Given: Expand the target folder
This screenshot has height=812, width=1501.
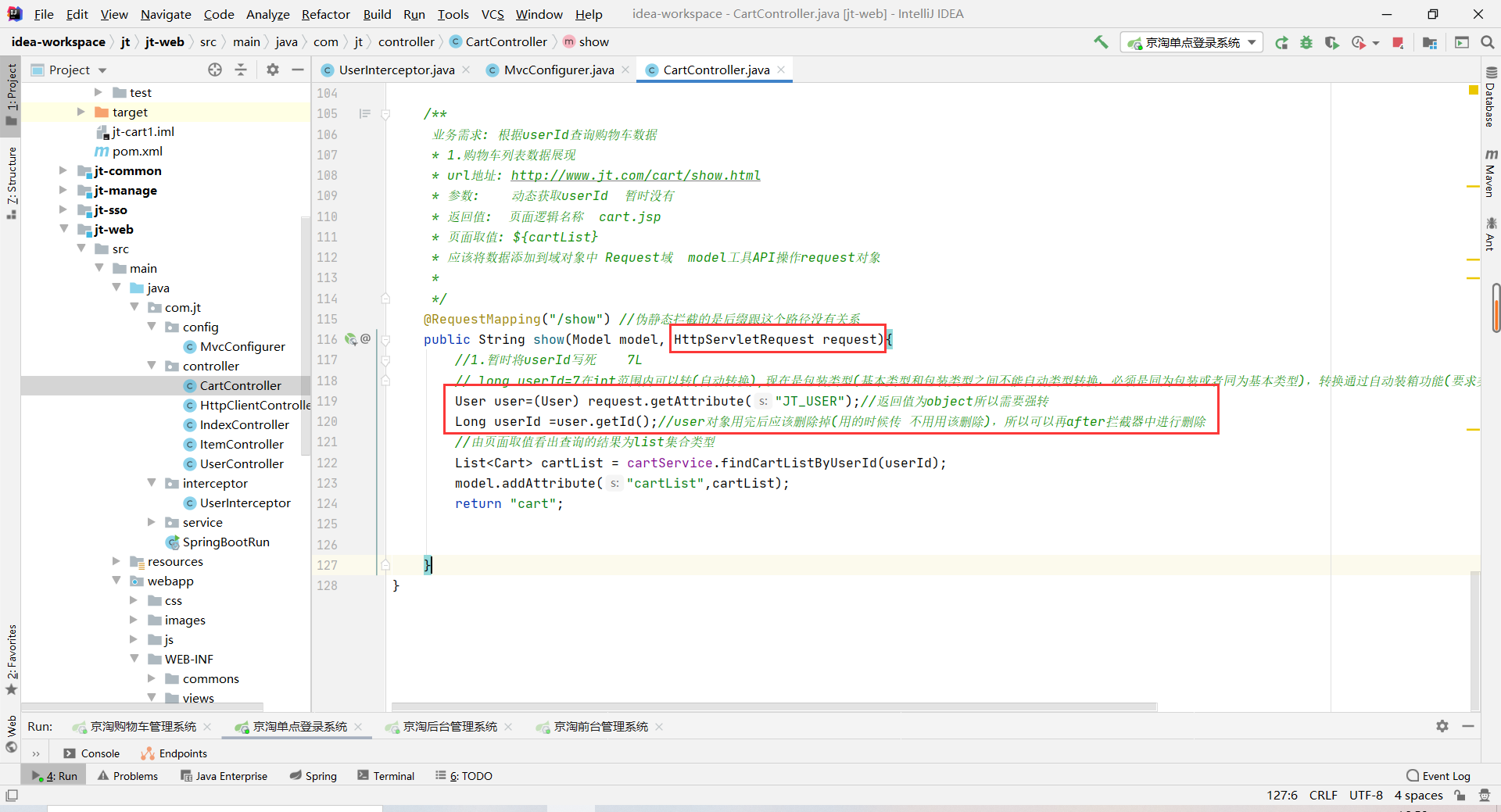Looking at the screenshot, I should (x=81, y=112).
